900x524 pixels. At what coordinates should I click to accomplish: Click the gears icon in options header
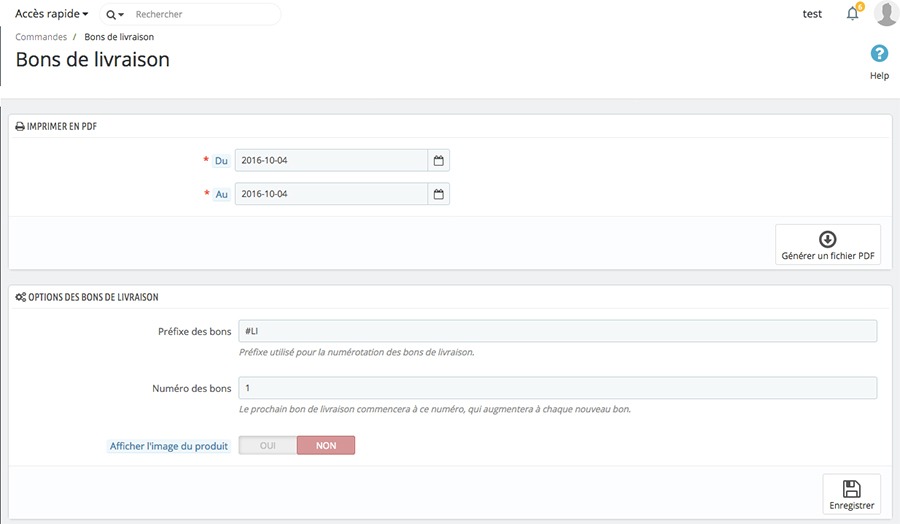tap(20, 297)
